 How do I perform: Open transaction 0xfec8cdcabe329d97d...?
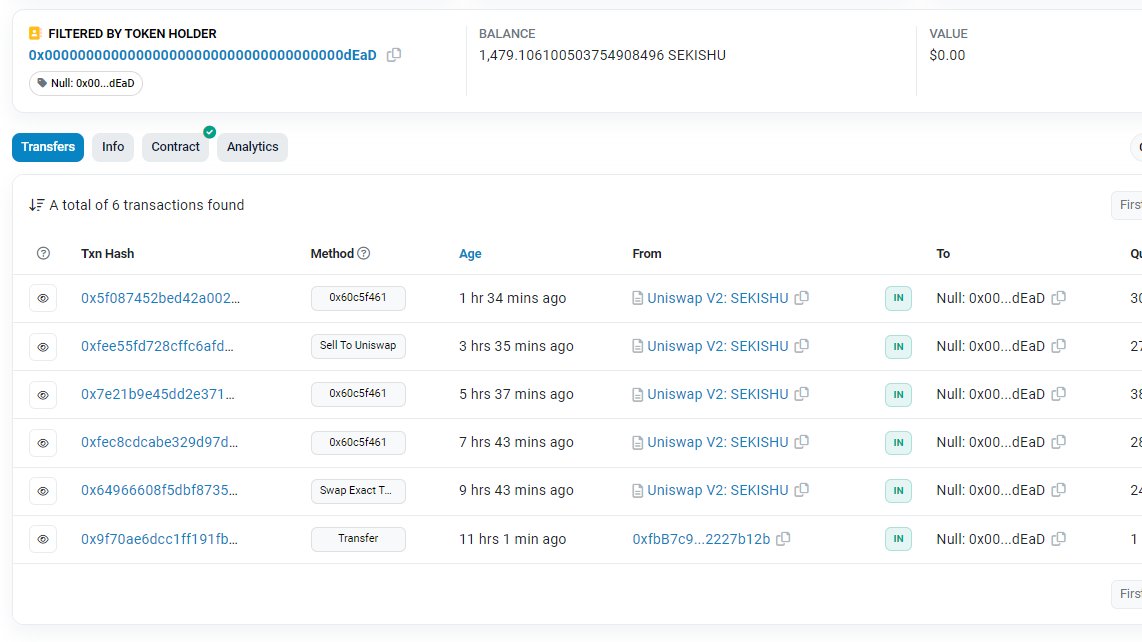coord(160,442)
